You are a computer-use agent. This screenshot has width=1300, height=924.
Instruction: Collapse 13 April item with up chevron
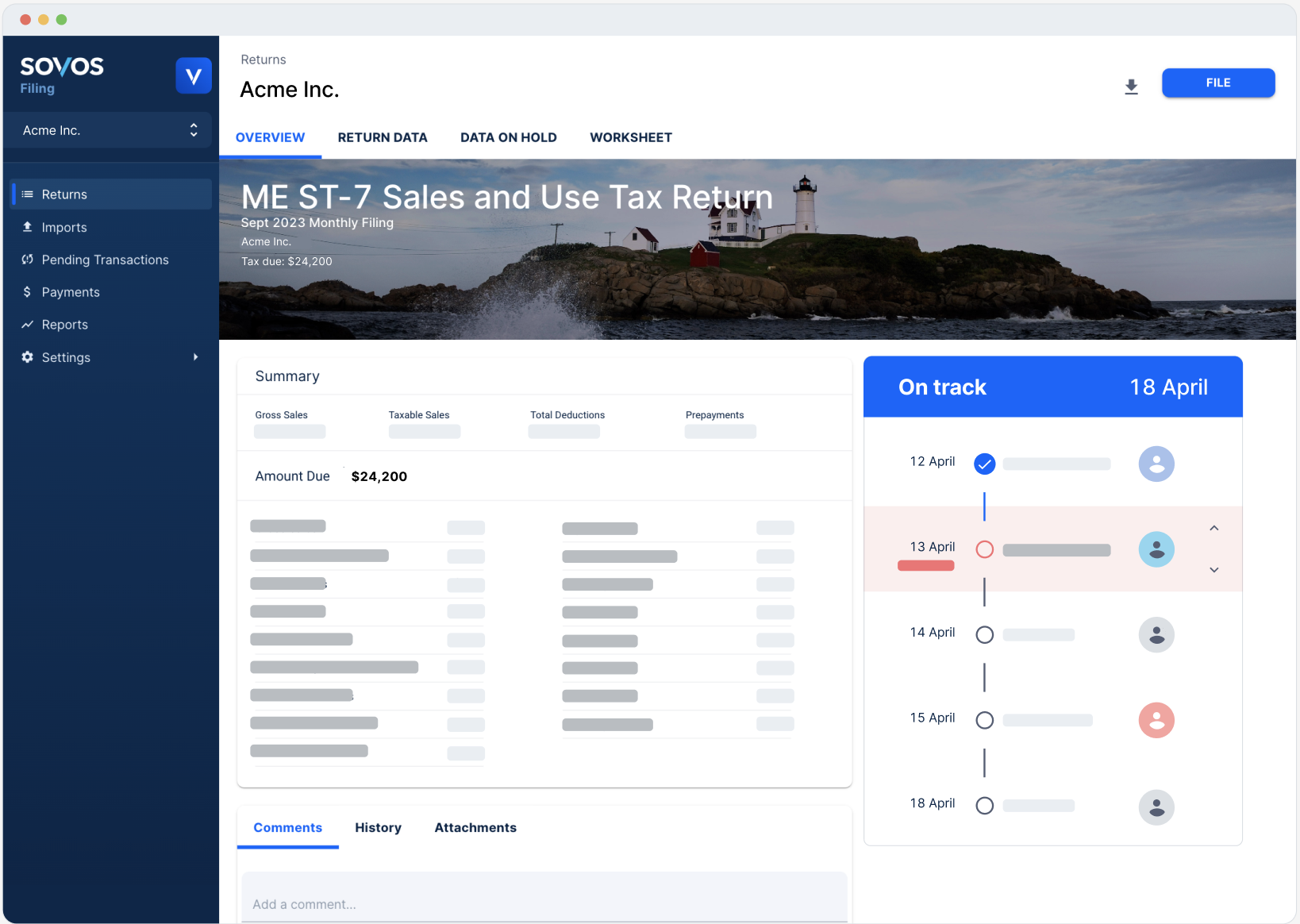(1213, 528)
